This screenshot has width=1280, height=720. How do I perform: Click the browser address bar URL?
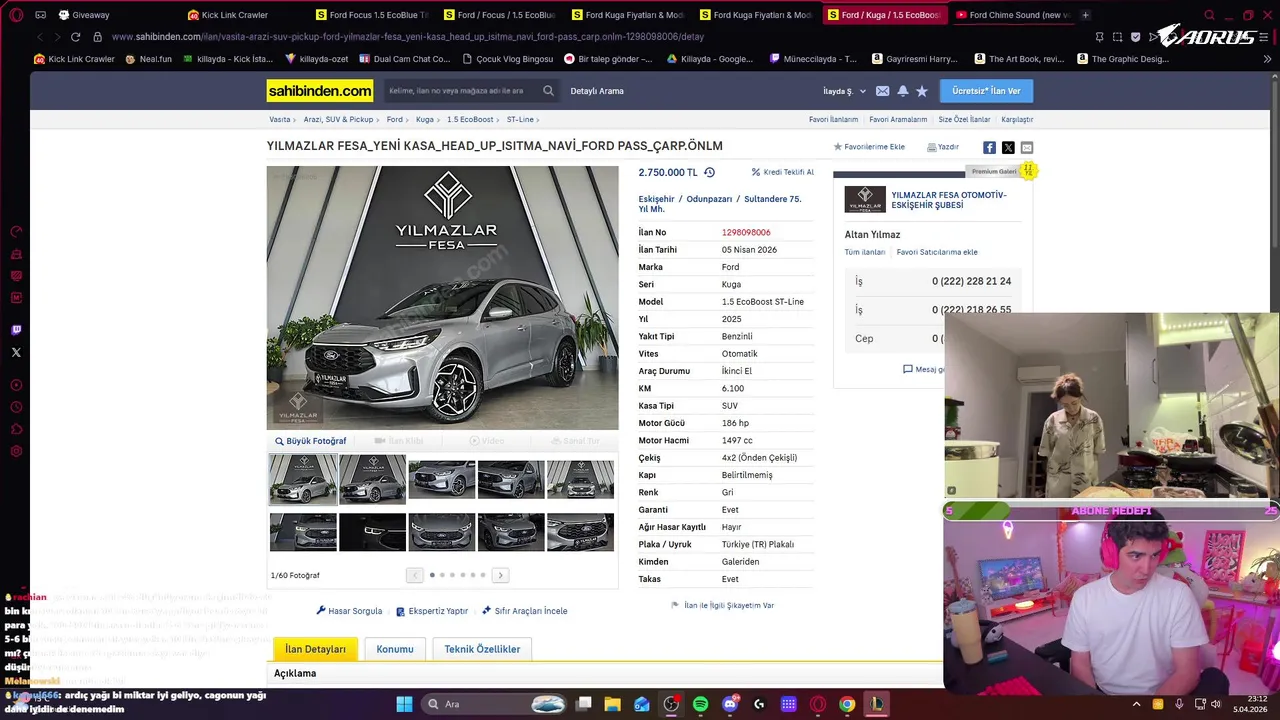click(408, 37)
